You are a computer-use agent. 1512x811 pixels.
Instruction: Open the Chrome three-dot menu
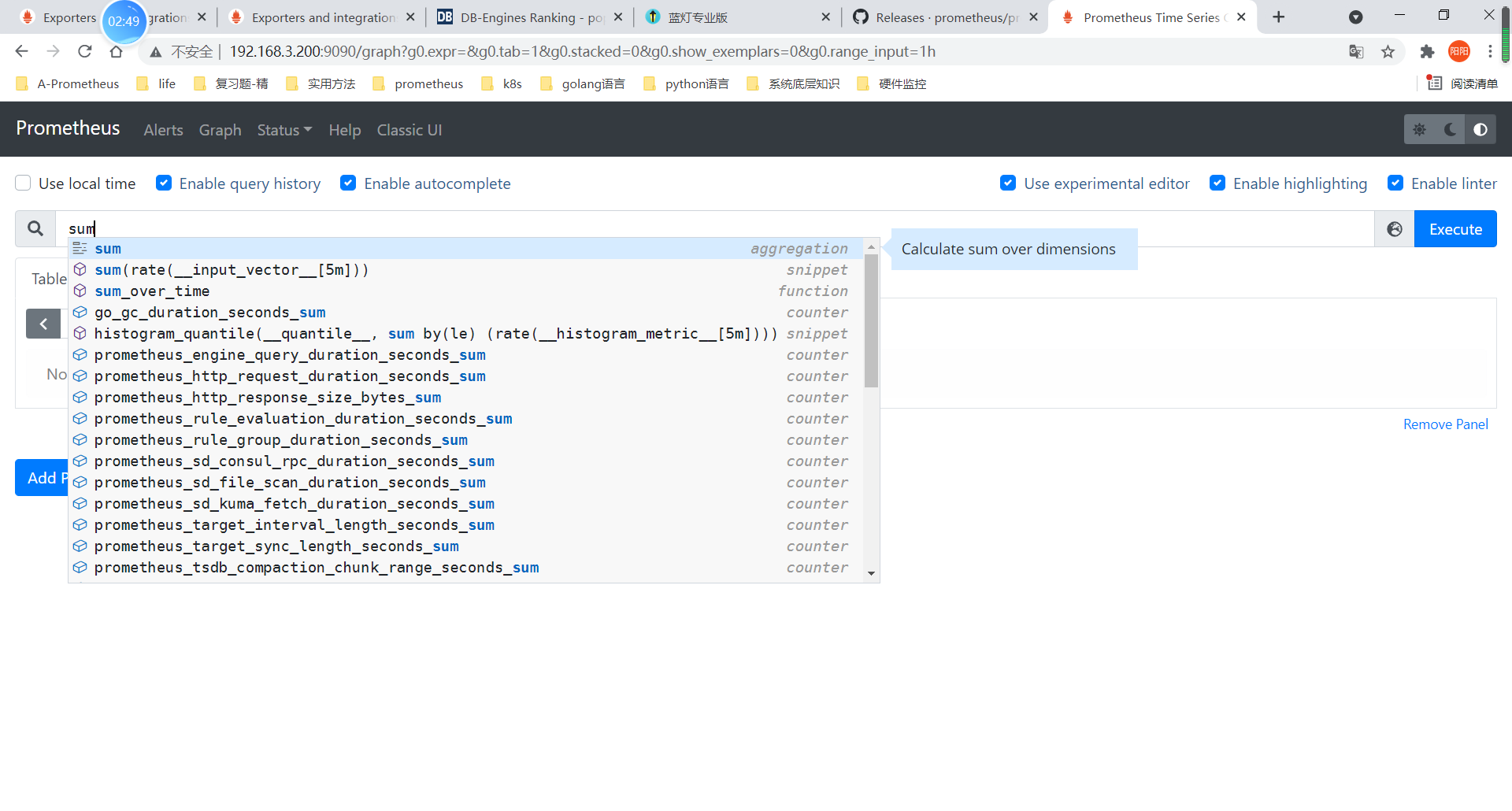click(1490, 52)
